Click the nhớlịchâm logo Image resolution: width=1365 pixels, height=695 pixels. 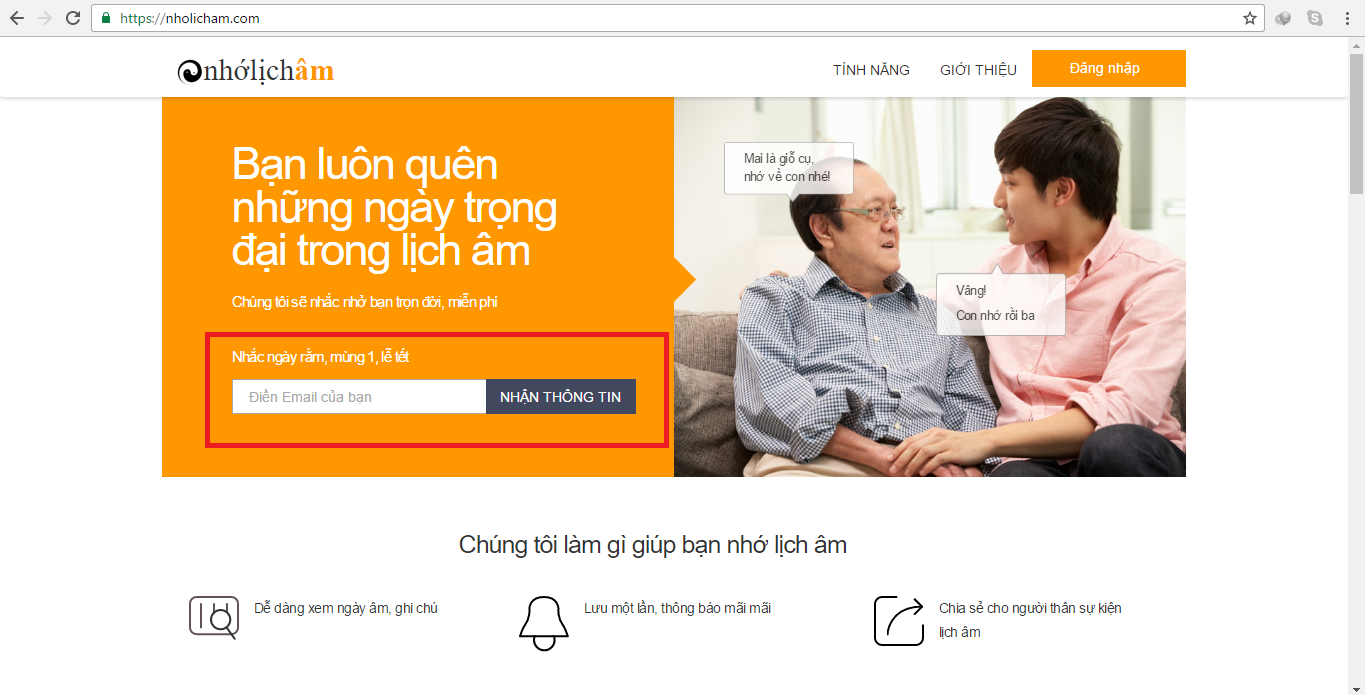point(256,70)
